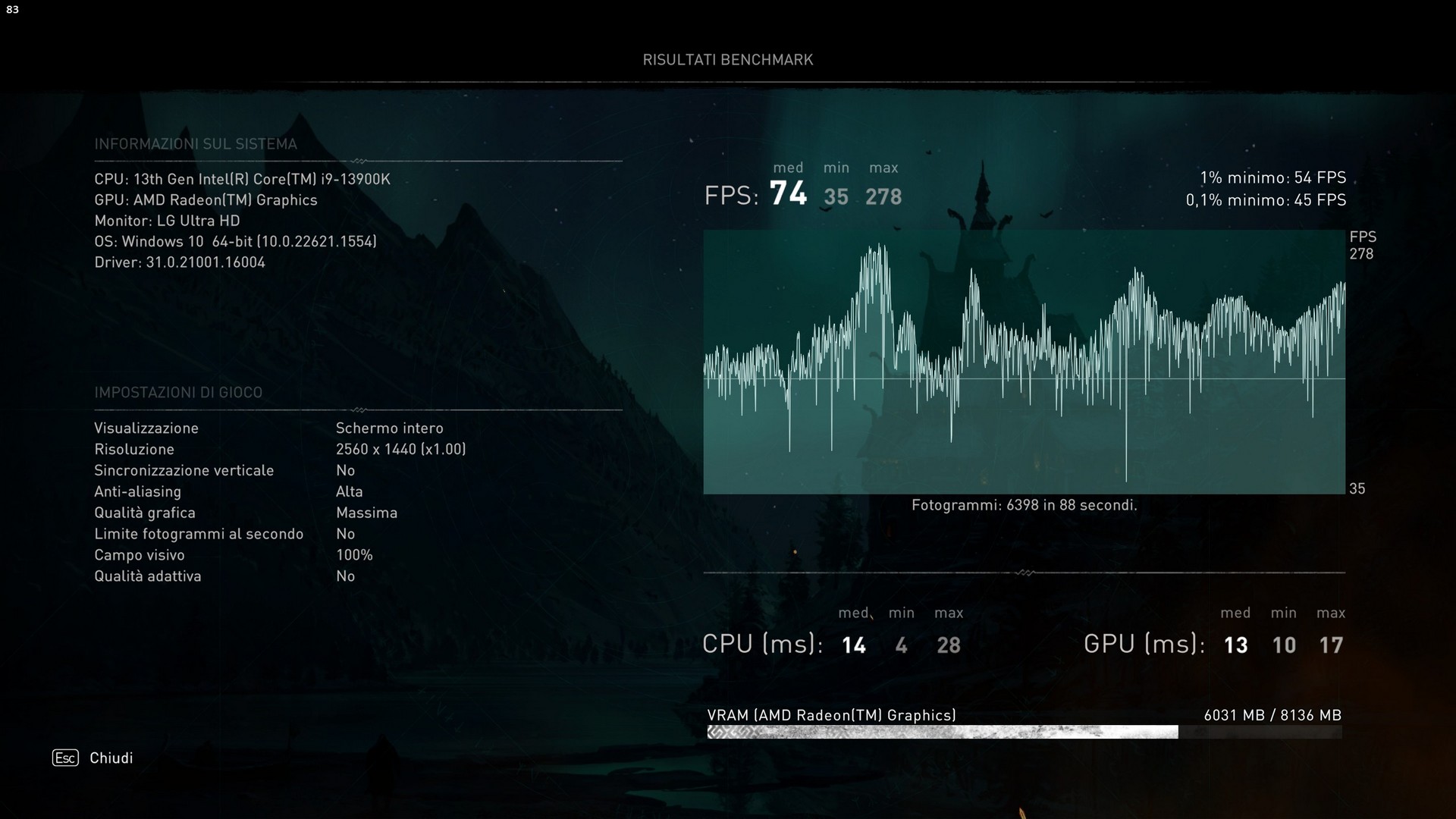Click the 1% minimo FPS reading

1272,177
